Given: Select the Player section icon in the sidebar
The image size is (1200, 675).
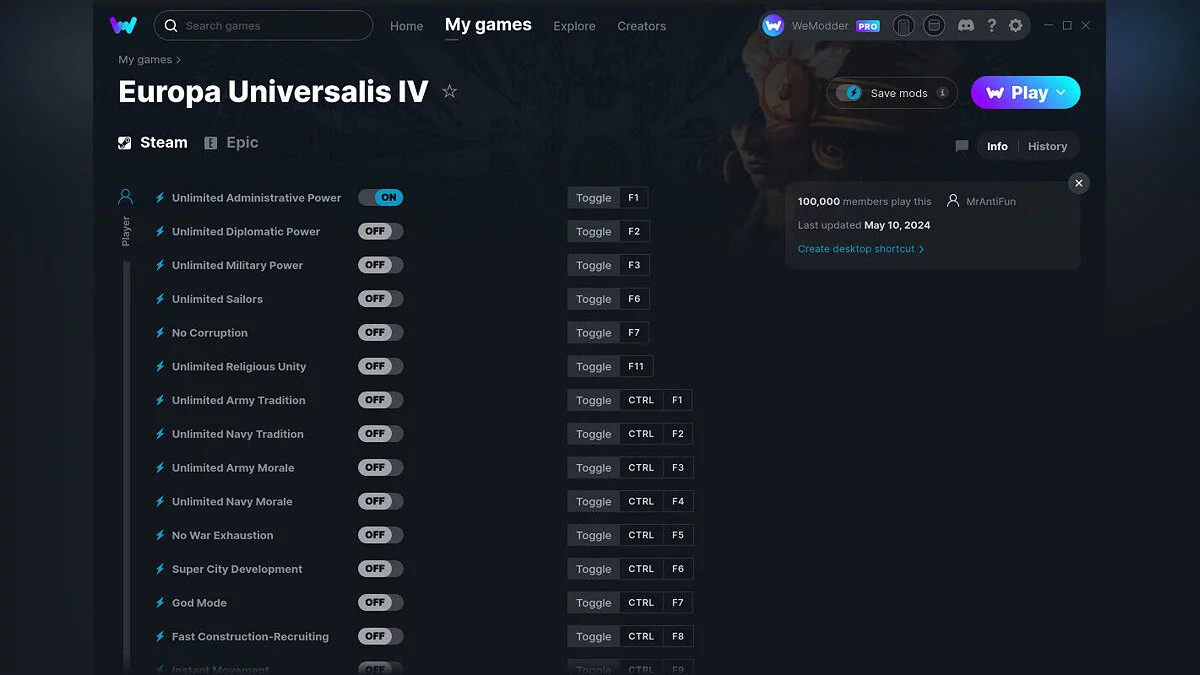Looking at the screenshot, I should (124, 196).
